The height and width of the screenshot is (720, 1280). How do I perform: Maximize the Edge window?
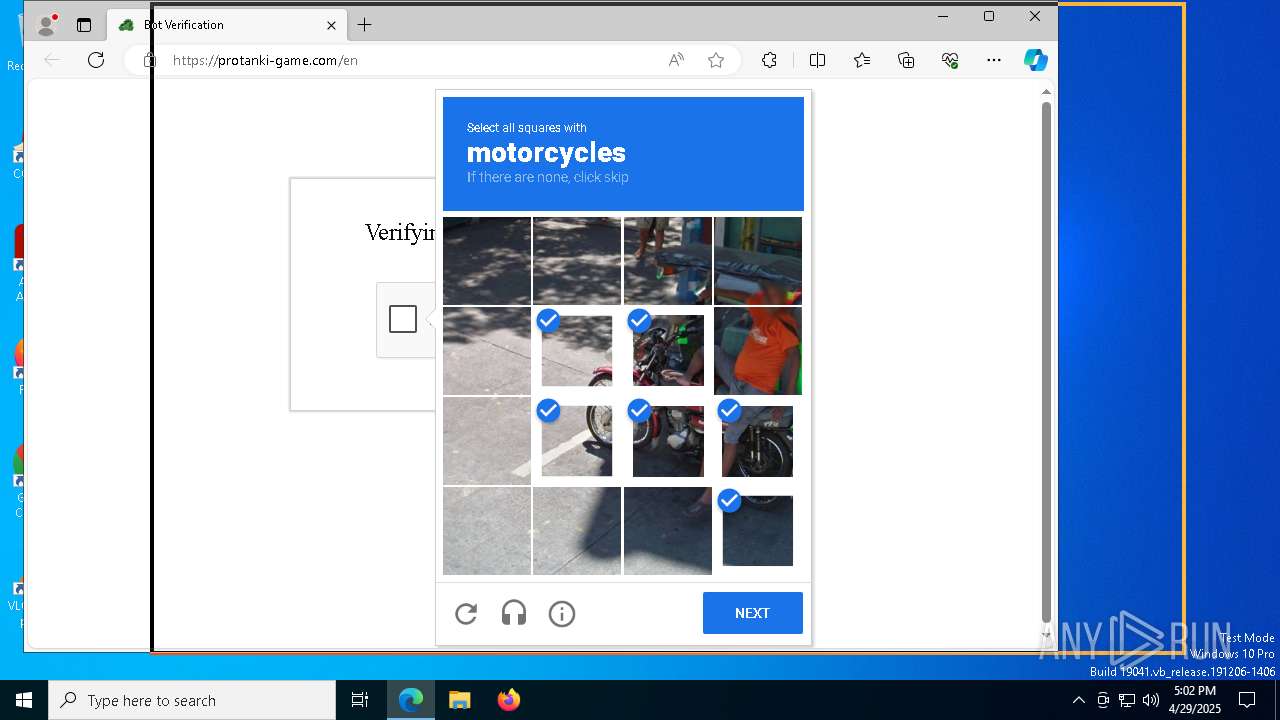click(x=989, y=16)
